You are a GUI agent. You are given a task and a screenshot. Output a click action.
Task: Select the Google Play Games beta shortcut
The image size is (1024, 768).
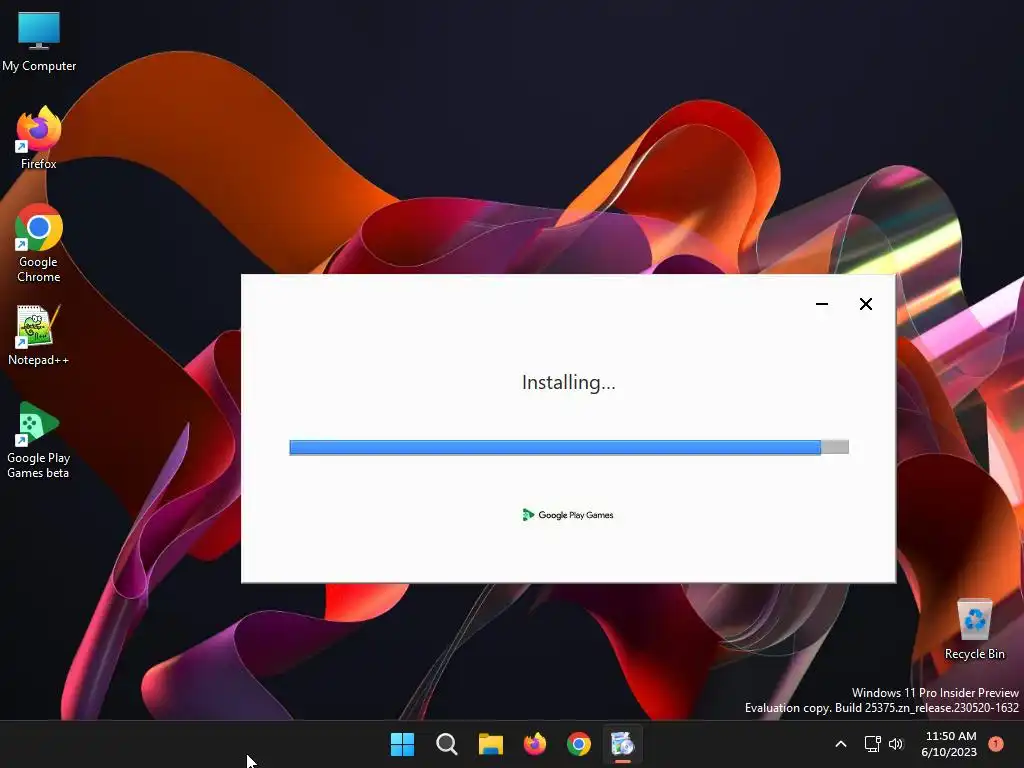pyautogui.click(x=39, y=440)
